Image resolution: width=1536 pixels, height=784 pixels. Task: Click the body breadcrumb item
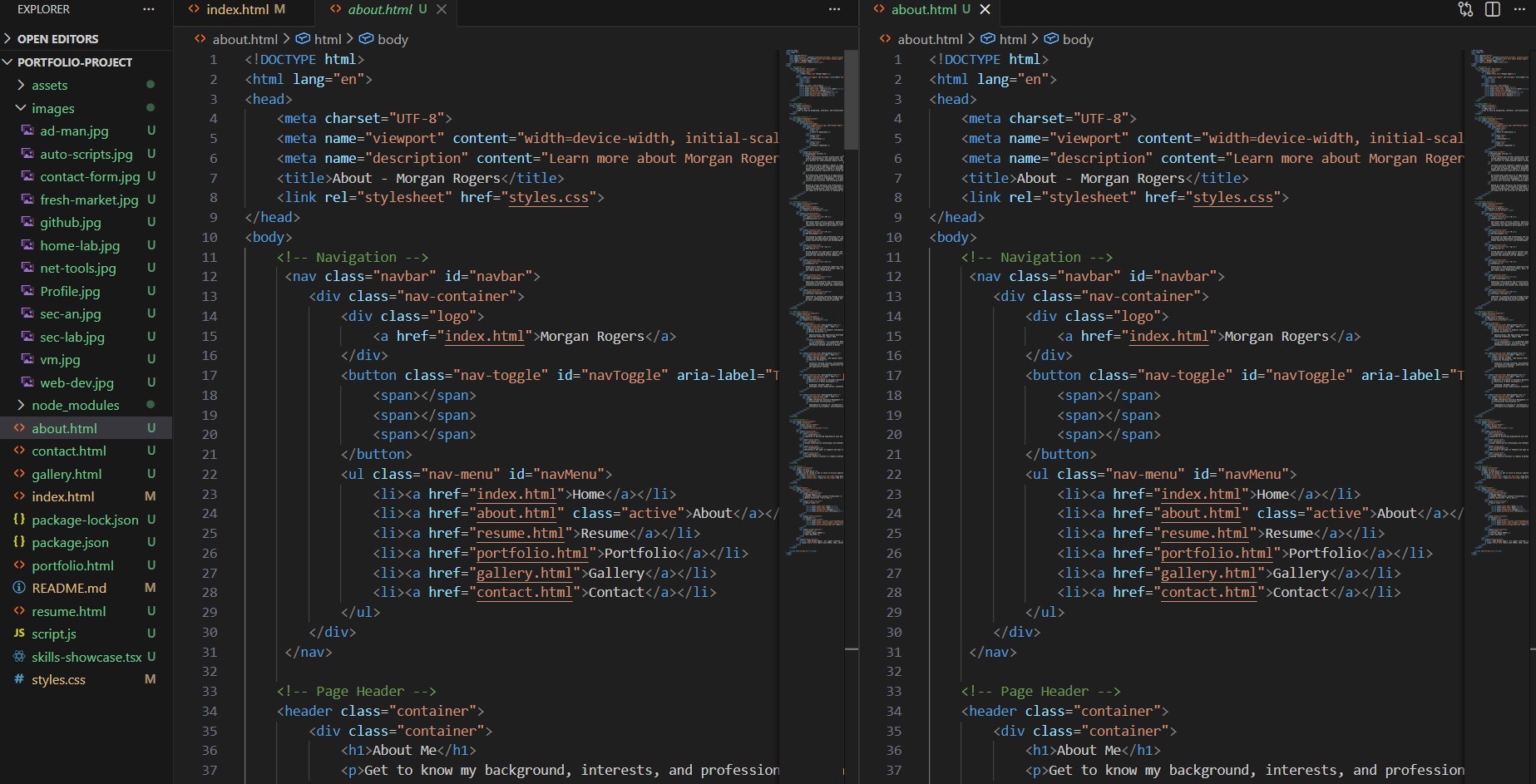click(x=393, y=39)
